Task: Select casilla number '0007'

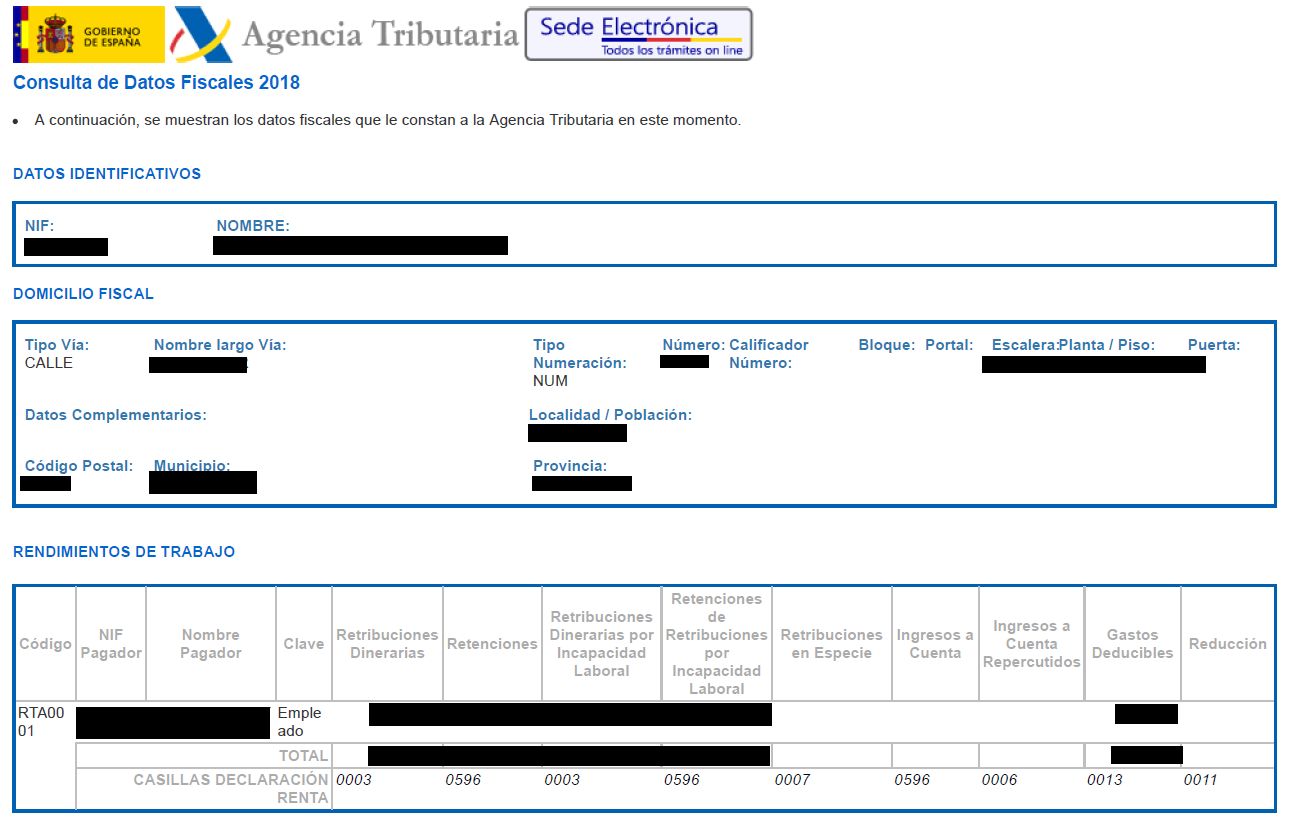Action: 792,779
